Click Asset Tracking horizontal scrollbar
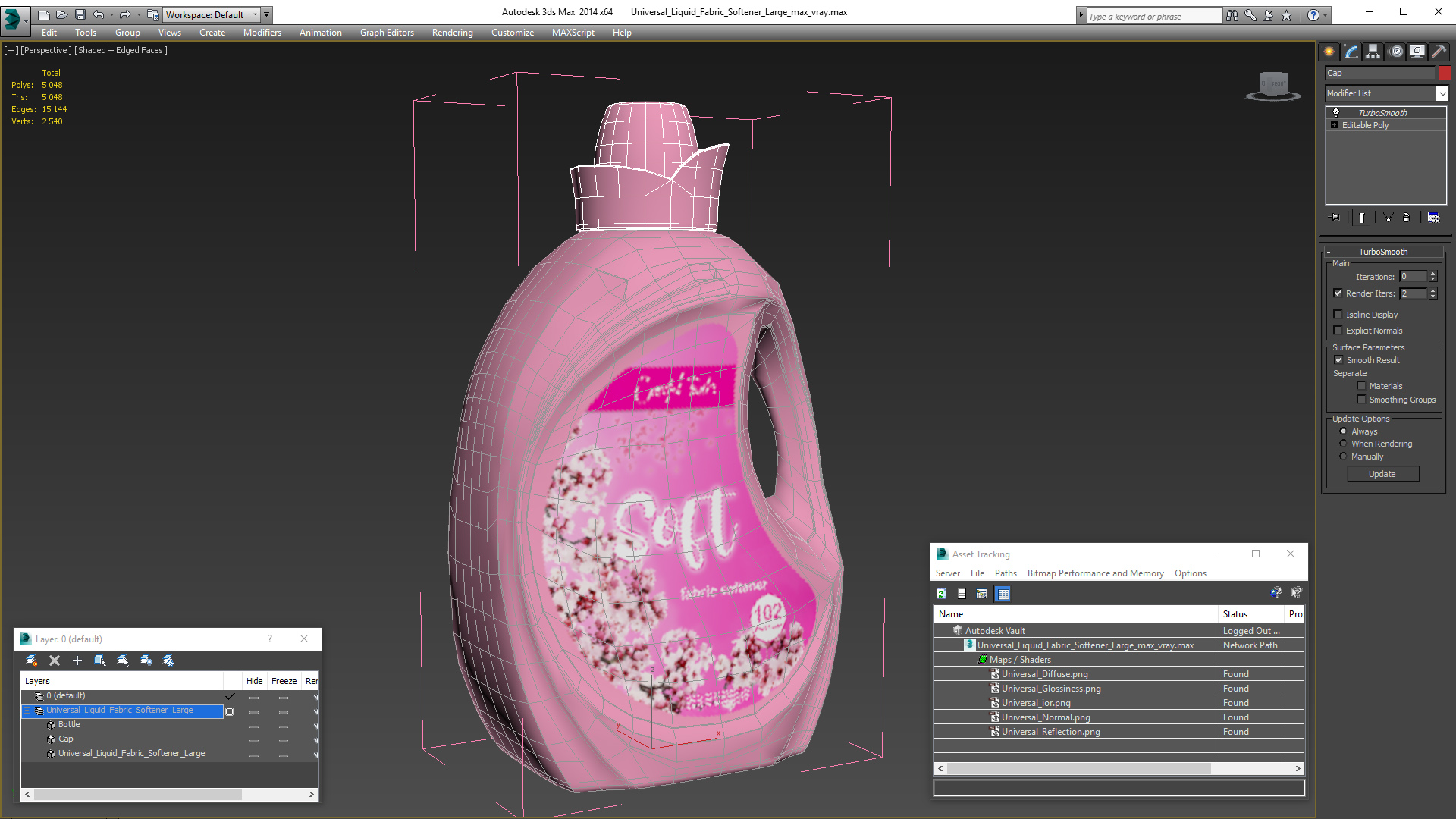The width and height of the screenshot is (1456, 819). point(1119,768)
